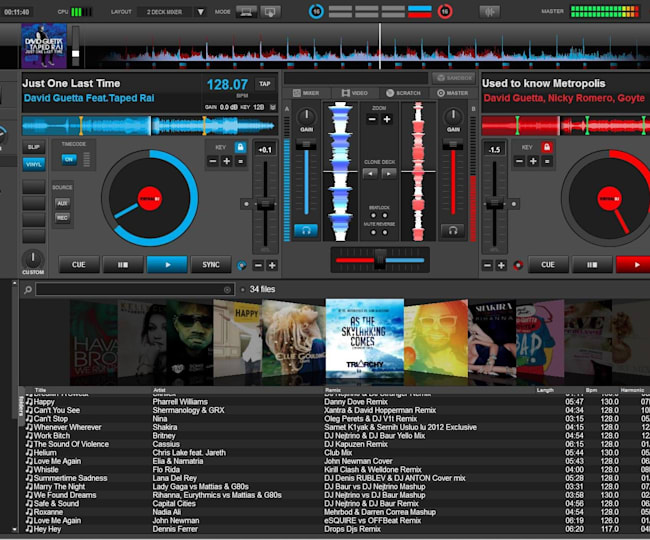Switch to VIDEO tab
The image size is (650, 540).
[x=355, y=93]
